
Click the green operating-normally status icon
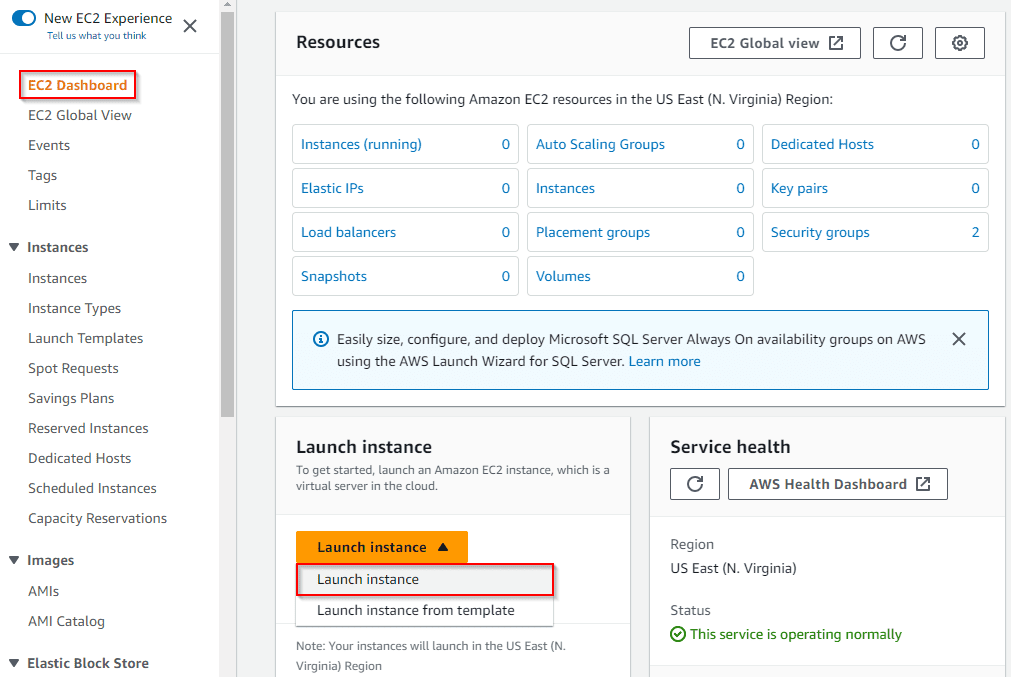[678, 634]
